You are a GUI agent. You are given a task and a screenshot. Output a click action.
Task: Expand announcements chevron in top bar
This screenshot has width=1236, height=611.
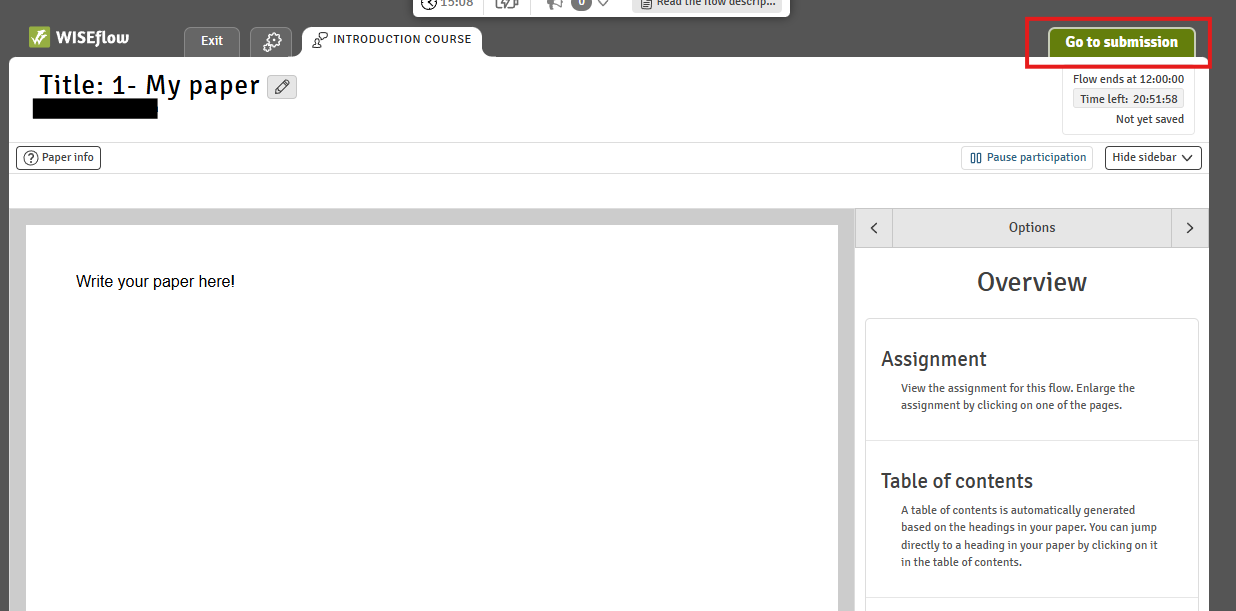pos(603,3)
